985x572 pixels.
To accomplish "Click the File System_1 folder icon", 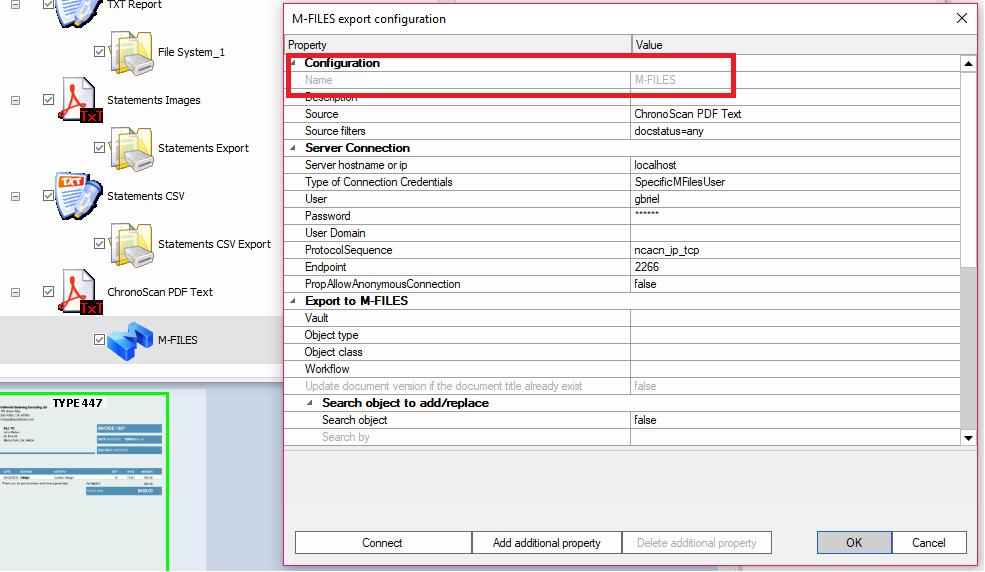I will coord(130,52).
